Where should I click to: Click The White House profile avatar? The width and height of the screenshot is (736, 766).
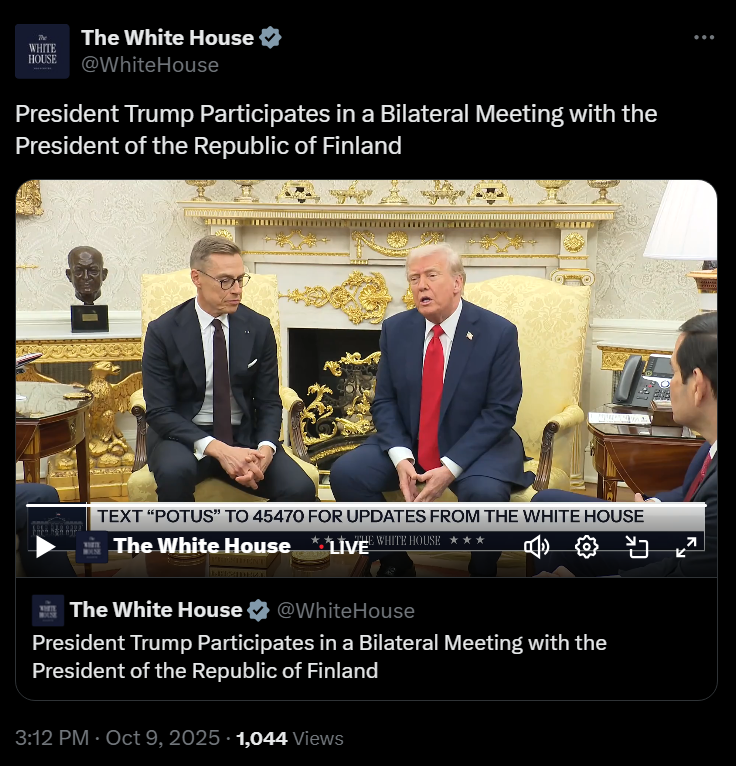tap(42, 51)
